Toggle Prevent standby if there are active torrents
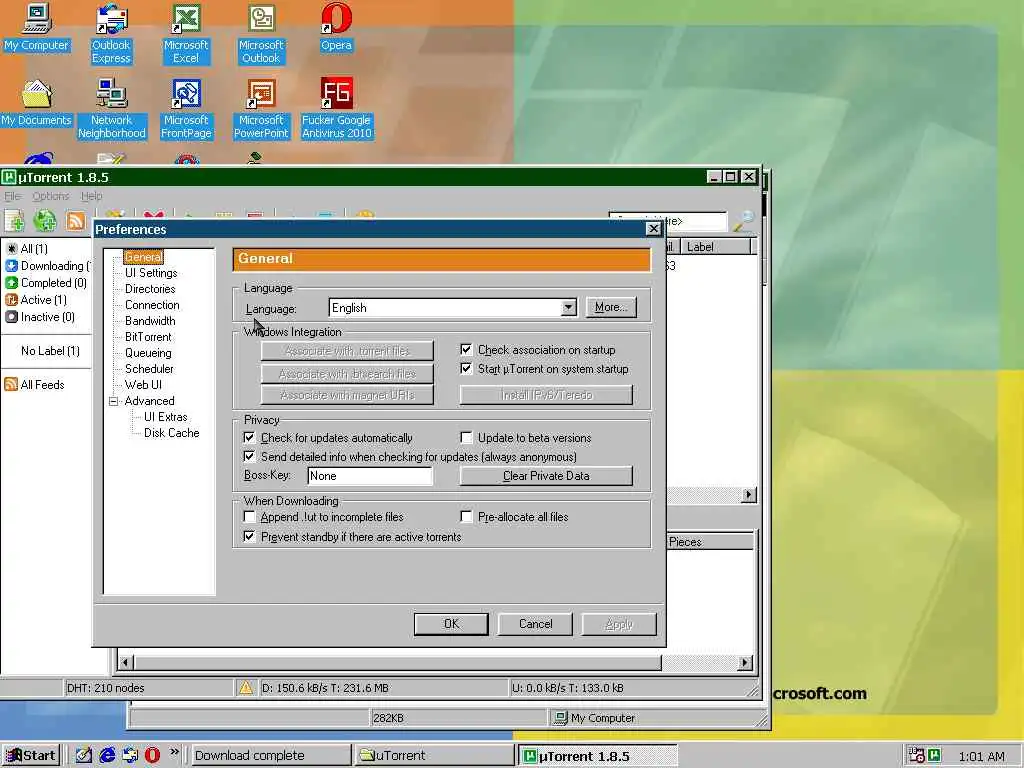Image resolution: width=1024 pixels, height=768 pixels. (249, 536)
